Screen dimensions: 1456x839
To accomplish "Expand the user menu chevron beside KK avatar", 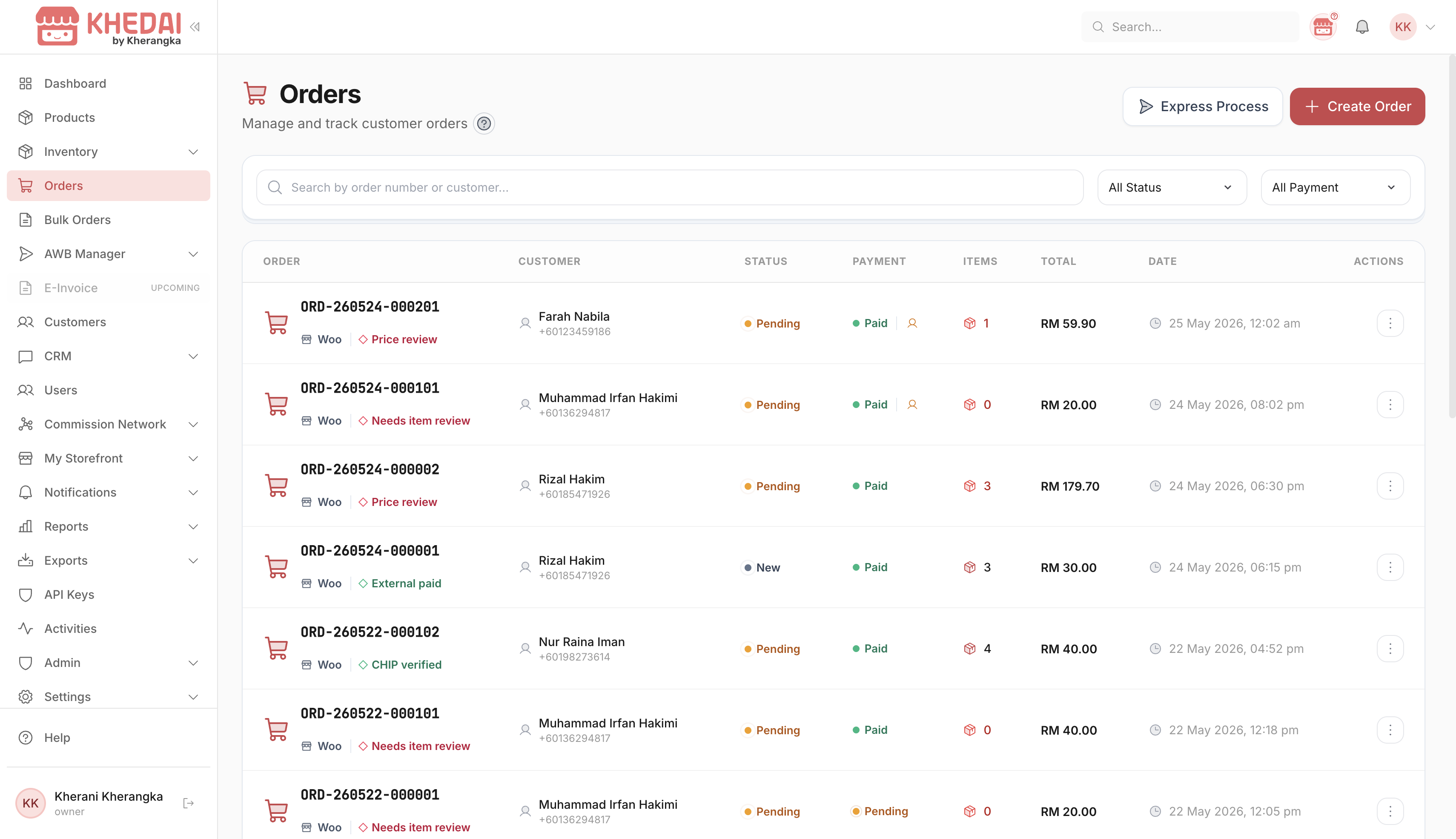I will (x=1430, y=27).
